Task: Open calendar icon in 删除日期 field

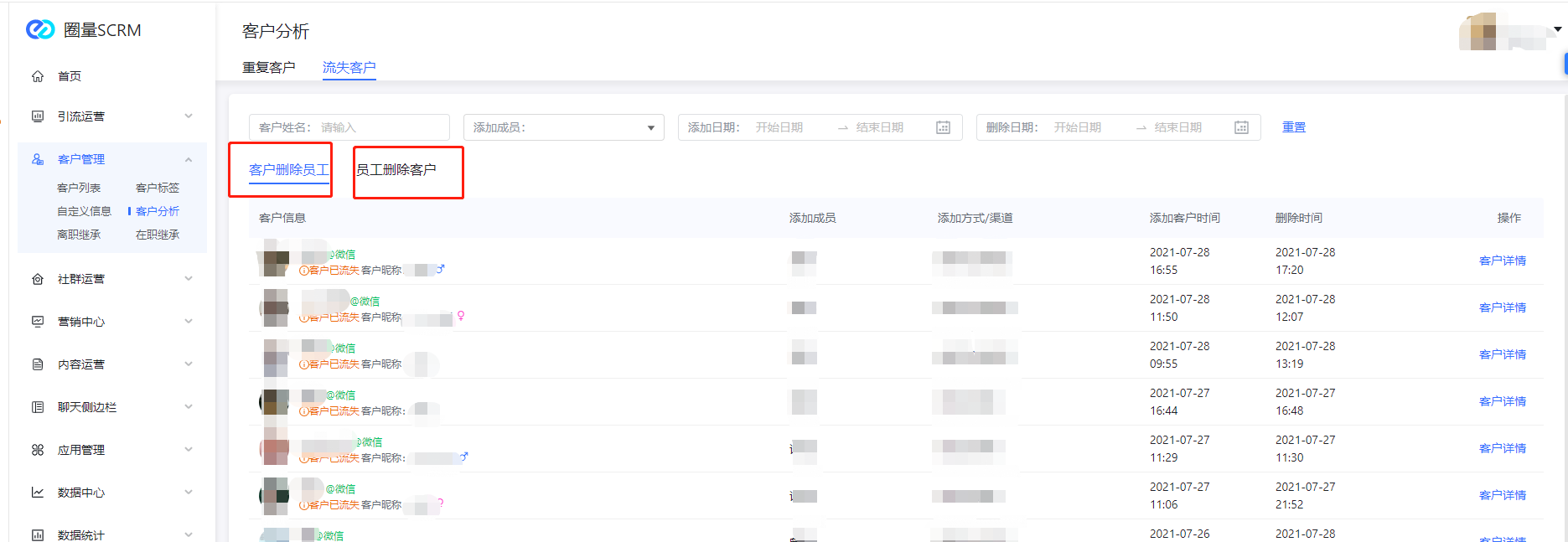Action: click(1241, 127)
